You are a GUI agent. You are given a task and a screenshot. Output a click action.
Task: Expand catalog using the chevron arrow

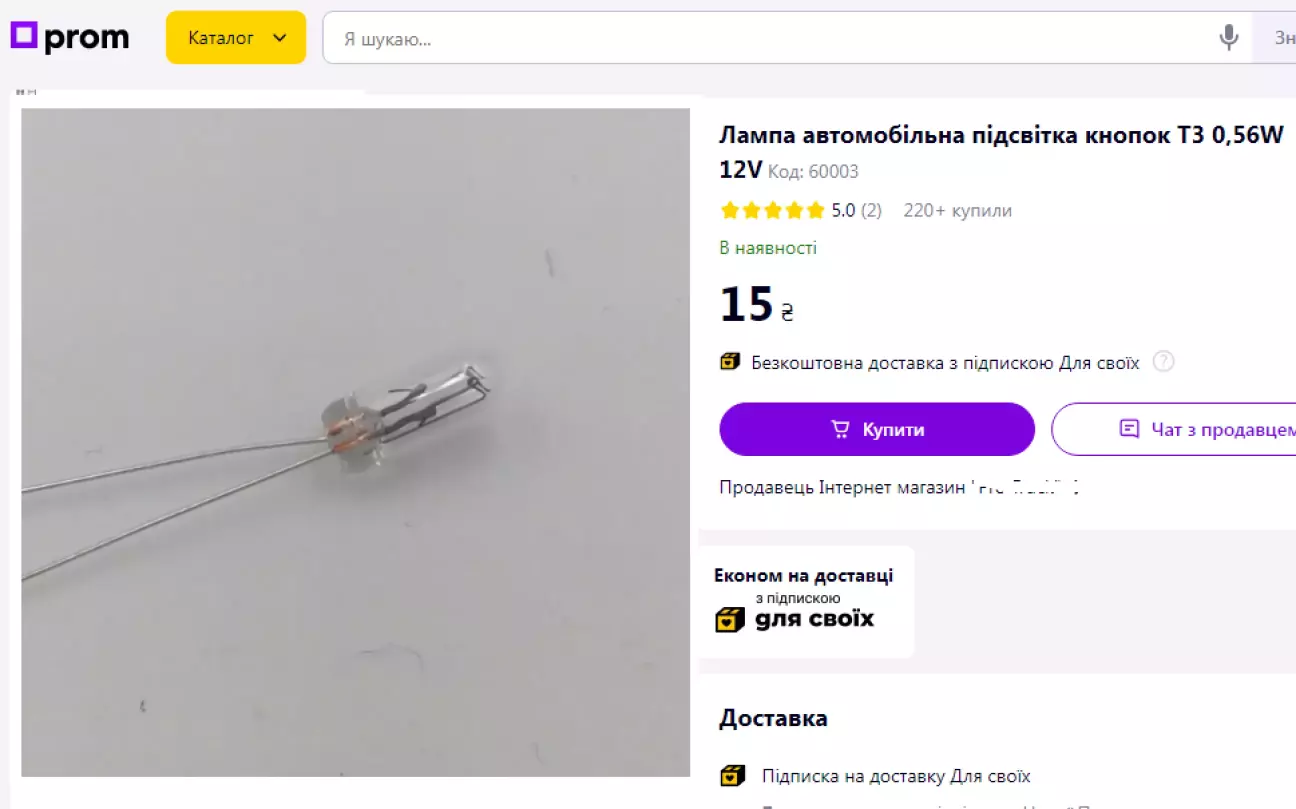coord(280,38)
